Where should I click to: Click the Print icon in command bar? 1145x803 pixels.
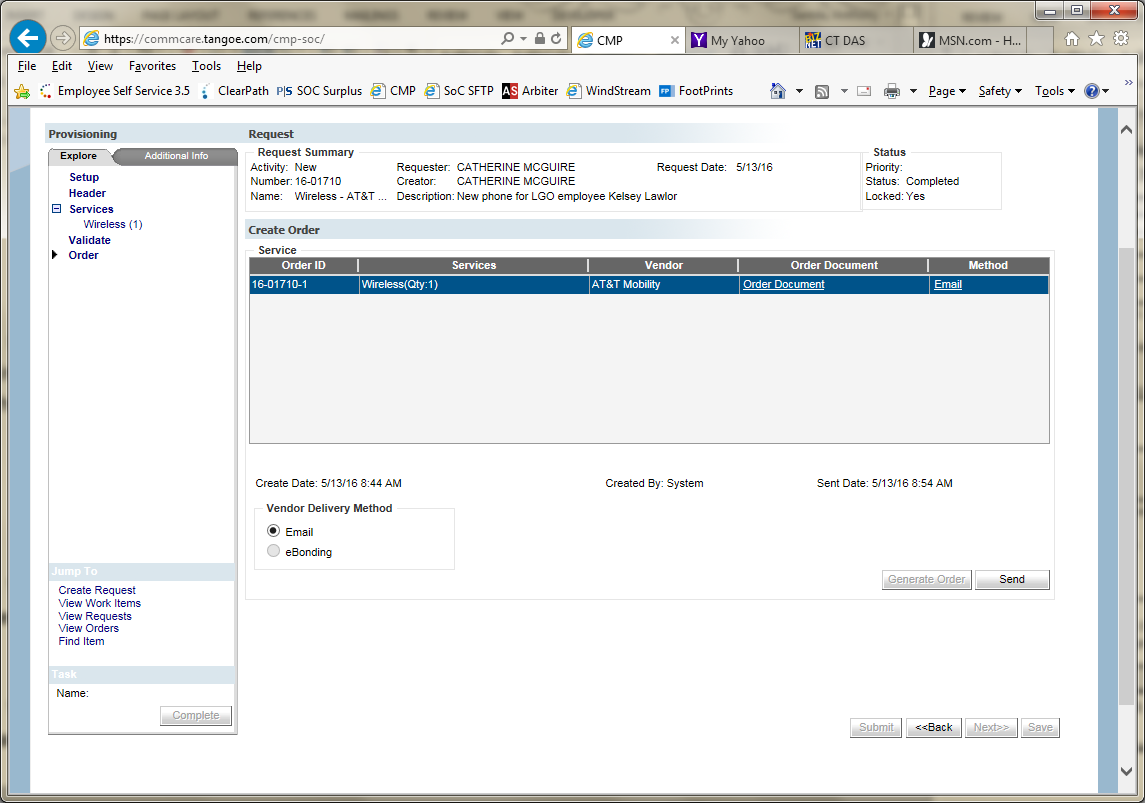(892, 91)
